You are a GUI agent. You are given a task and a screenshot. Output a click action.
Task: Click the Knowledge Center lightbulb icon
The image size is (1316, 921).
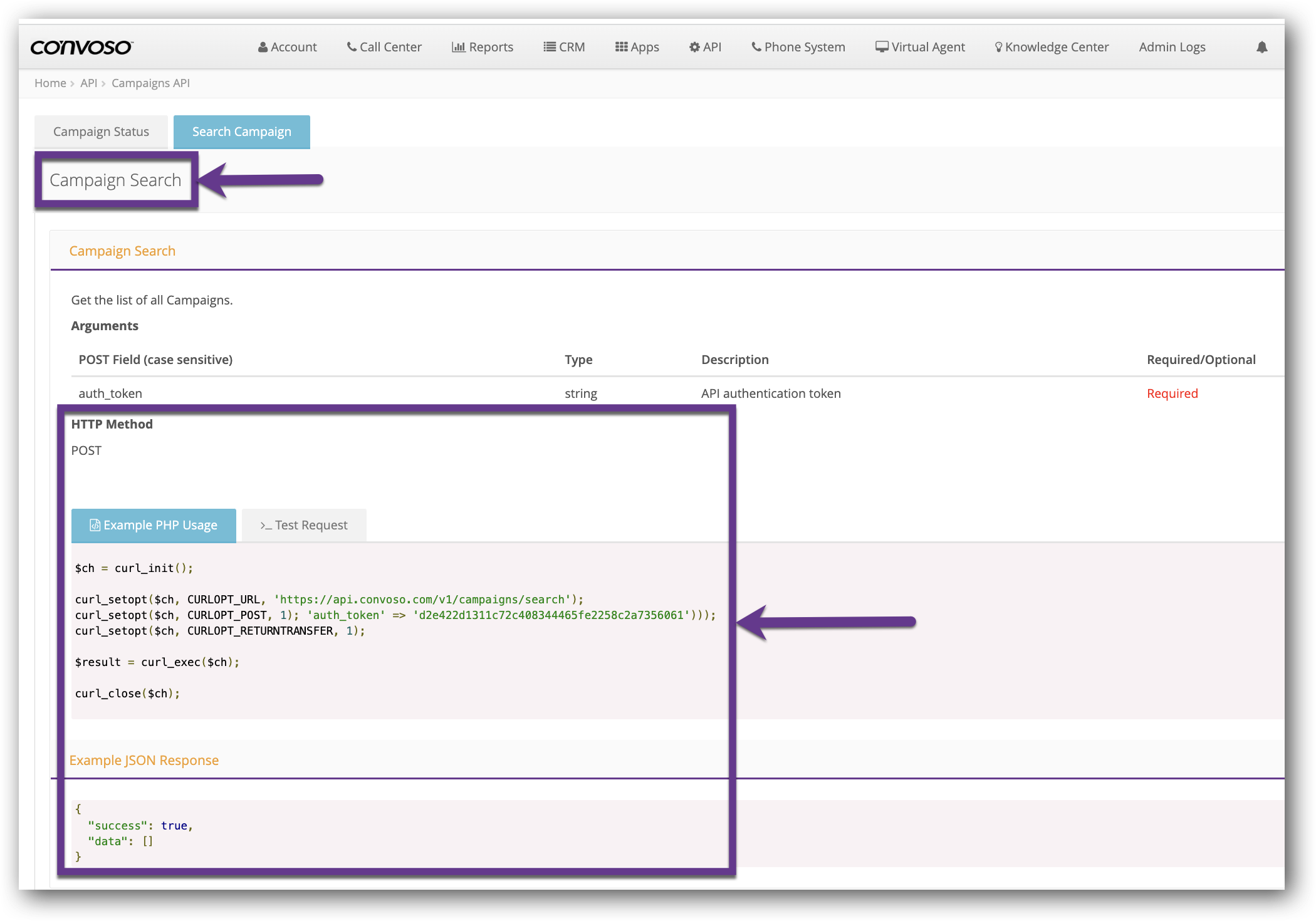998,47
